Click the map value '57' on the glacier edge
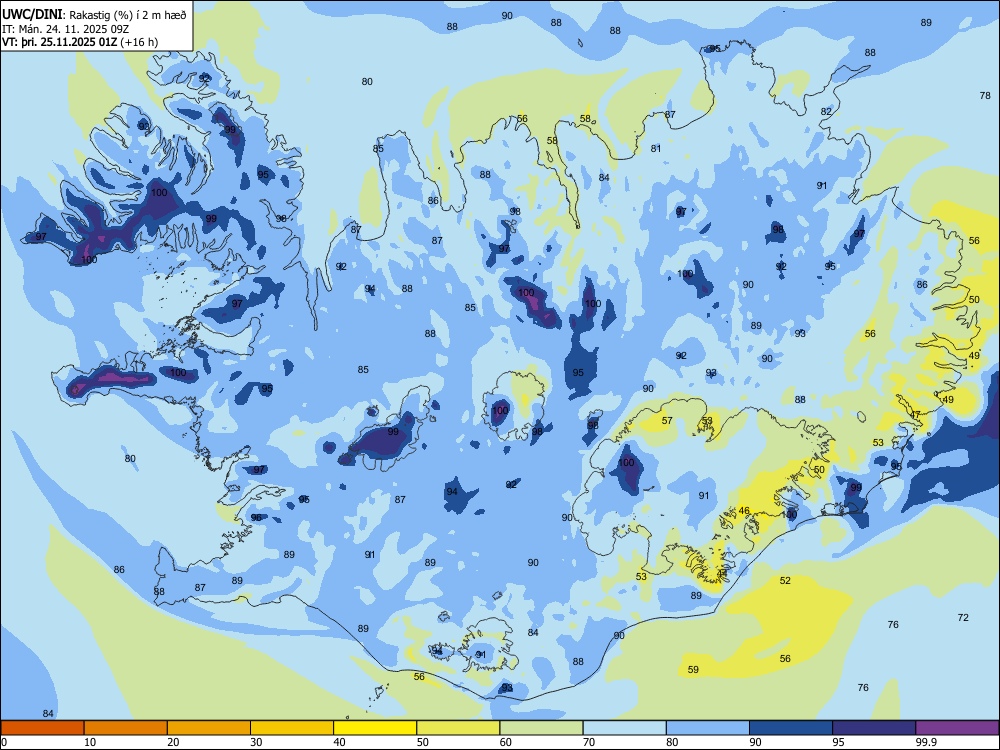The height and width of the screenshot is (750, 1000). point(667,421)
